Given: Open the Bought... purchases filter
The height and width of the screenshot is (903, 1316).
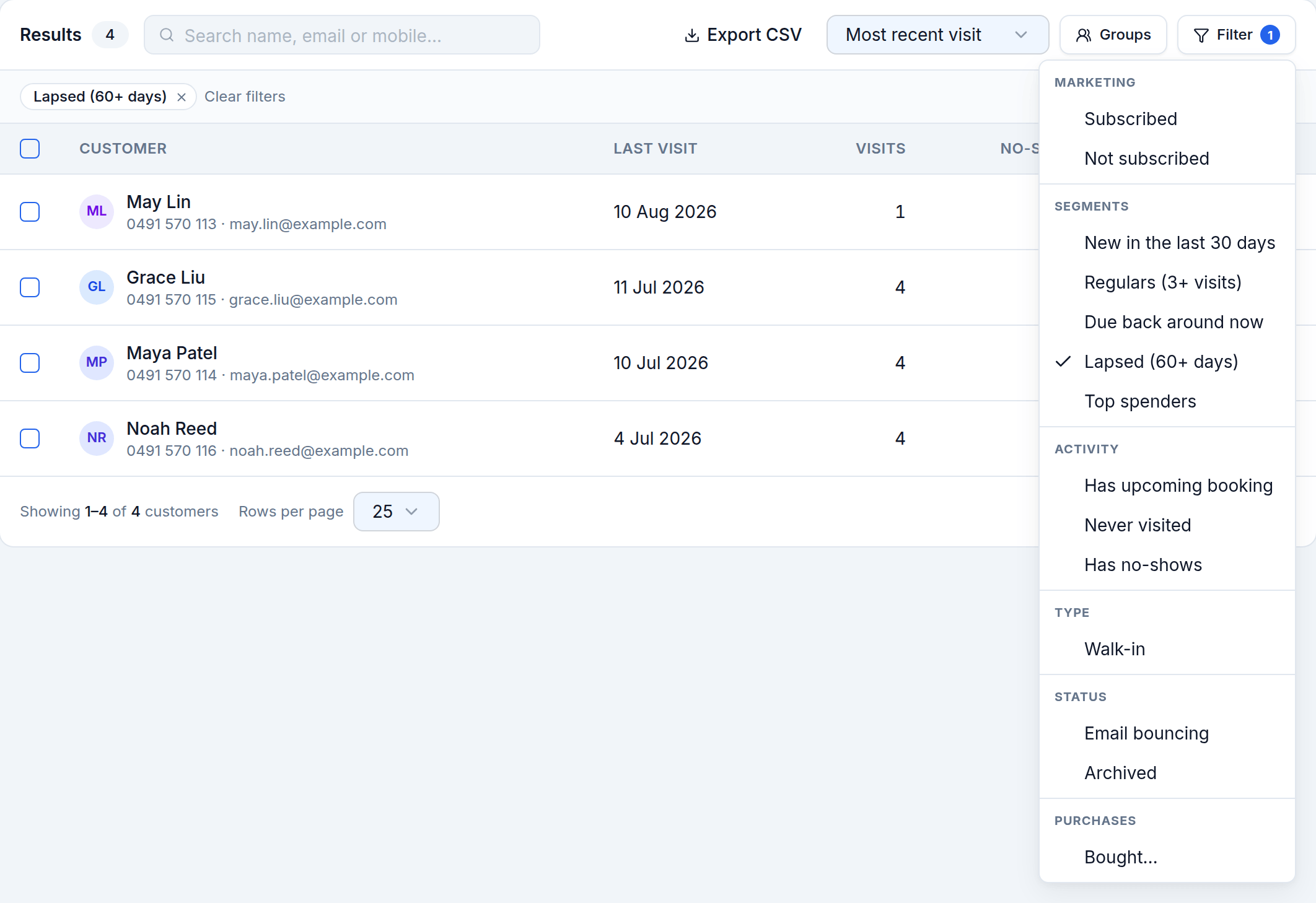Looking at the screenshot, I should pyautogui.click(x=1167, y=857).
